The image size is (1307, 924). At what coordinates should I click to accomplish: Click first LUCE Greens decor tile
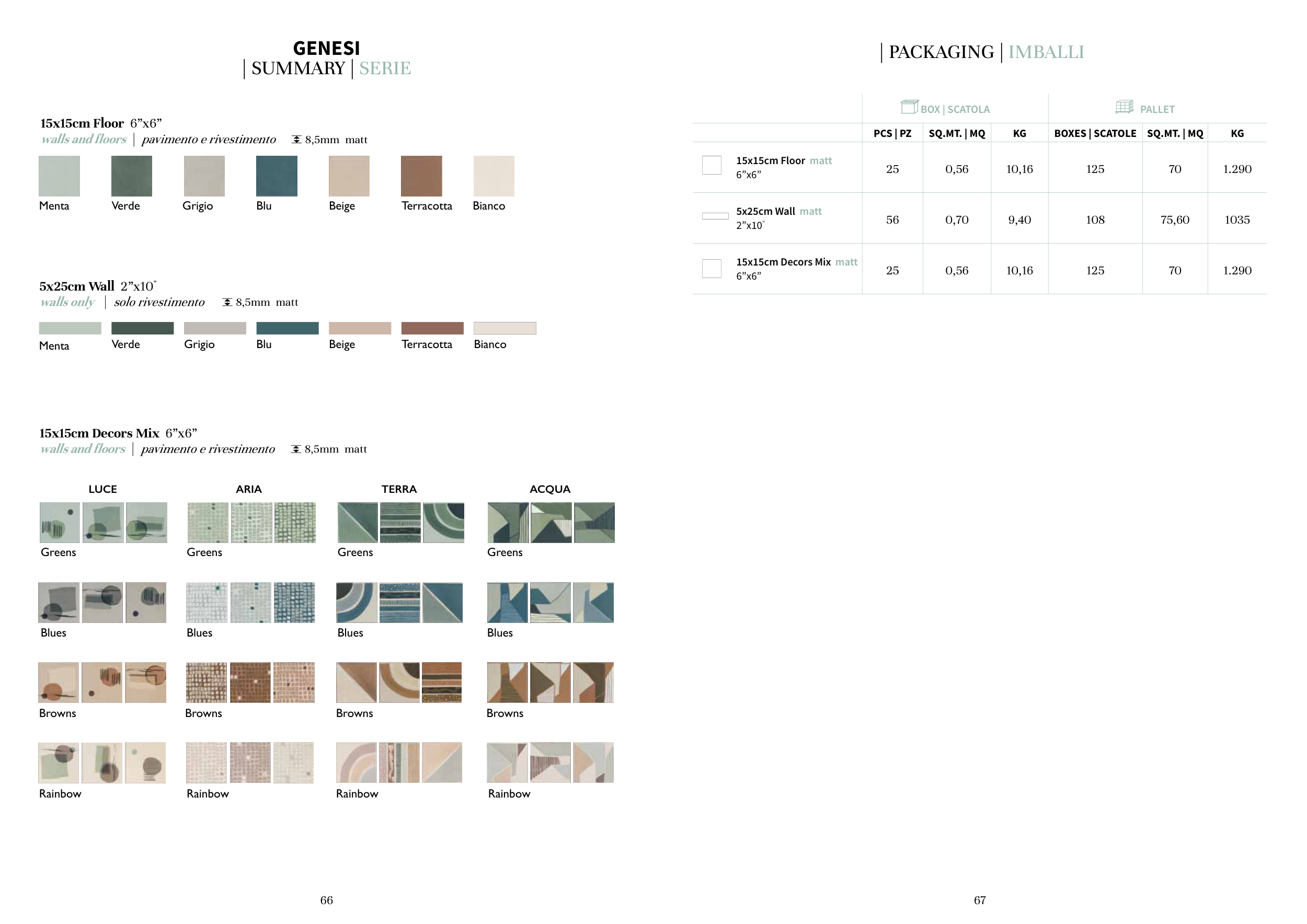(x=60, y=522)
